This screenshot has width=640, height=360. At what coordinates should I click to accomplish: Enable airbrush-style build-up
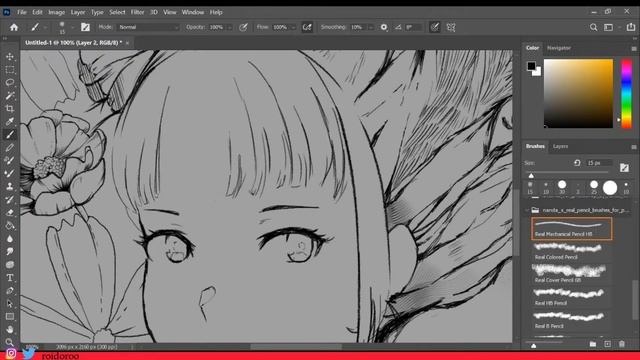(x=307, y=27)
